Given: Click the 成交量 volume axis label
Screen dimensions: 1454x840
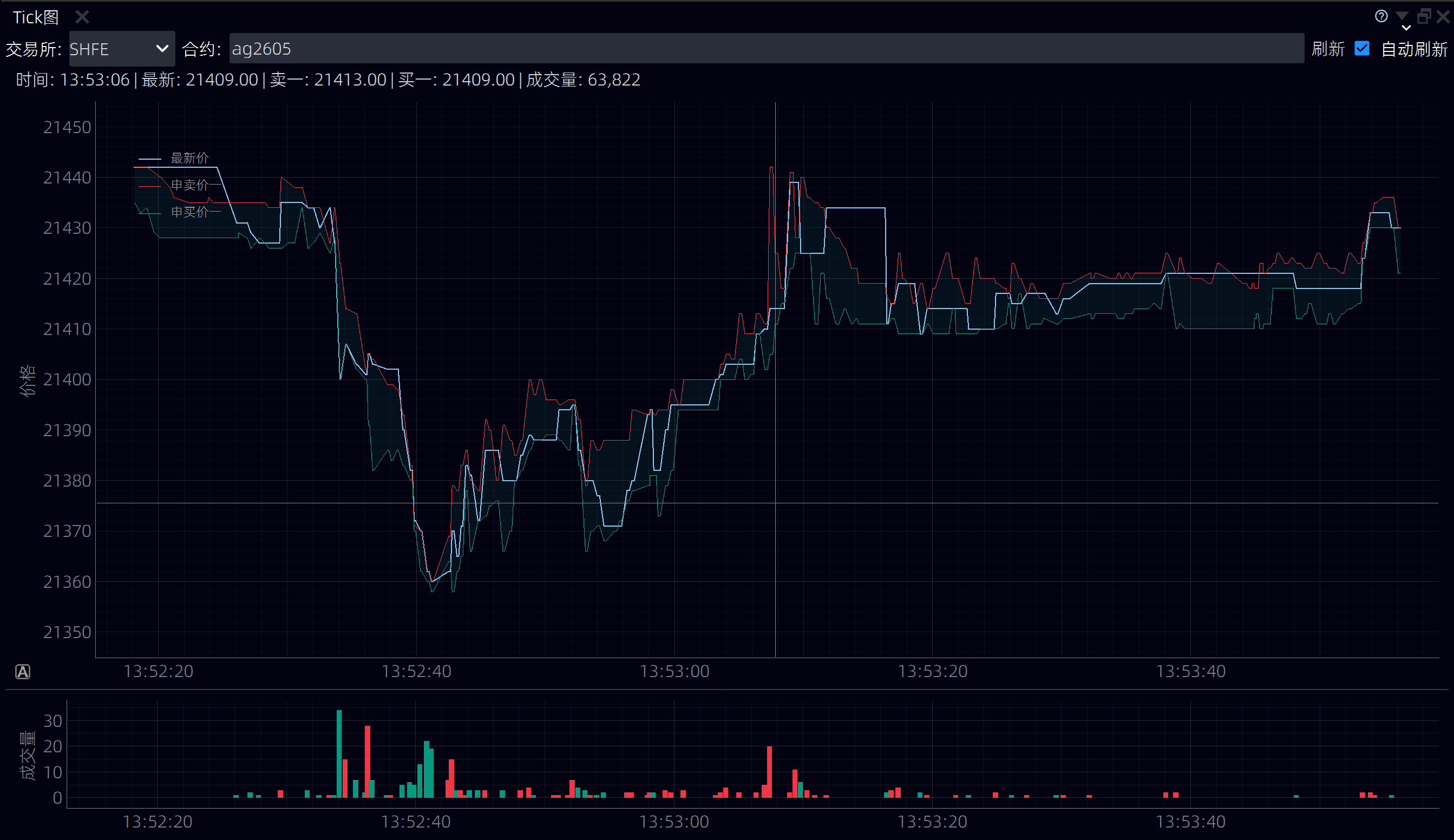Looking at the screenshot, I should [27, 756].
